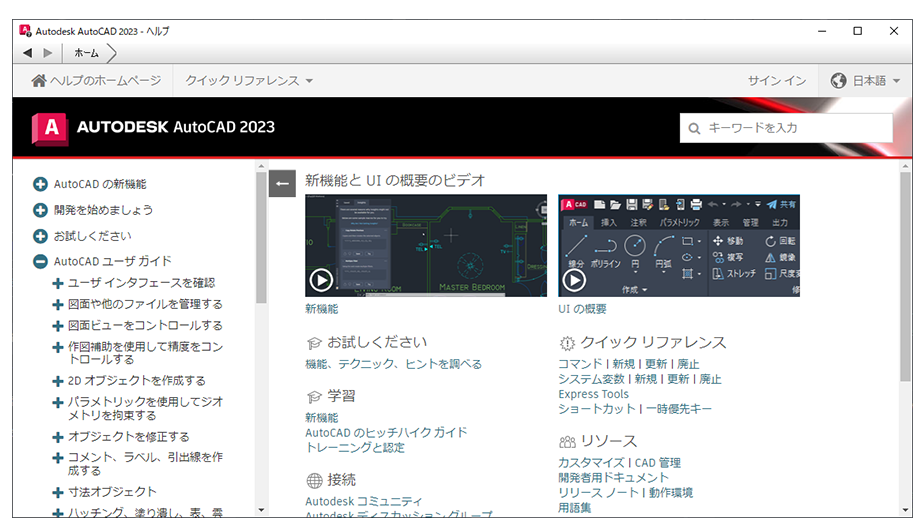Open トレーニングと認定 link
The height and width of the screenshot is (531, 922).
point(355,447)
